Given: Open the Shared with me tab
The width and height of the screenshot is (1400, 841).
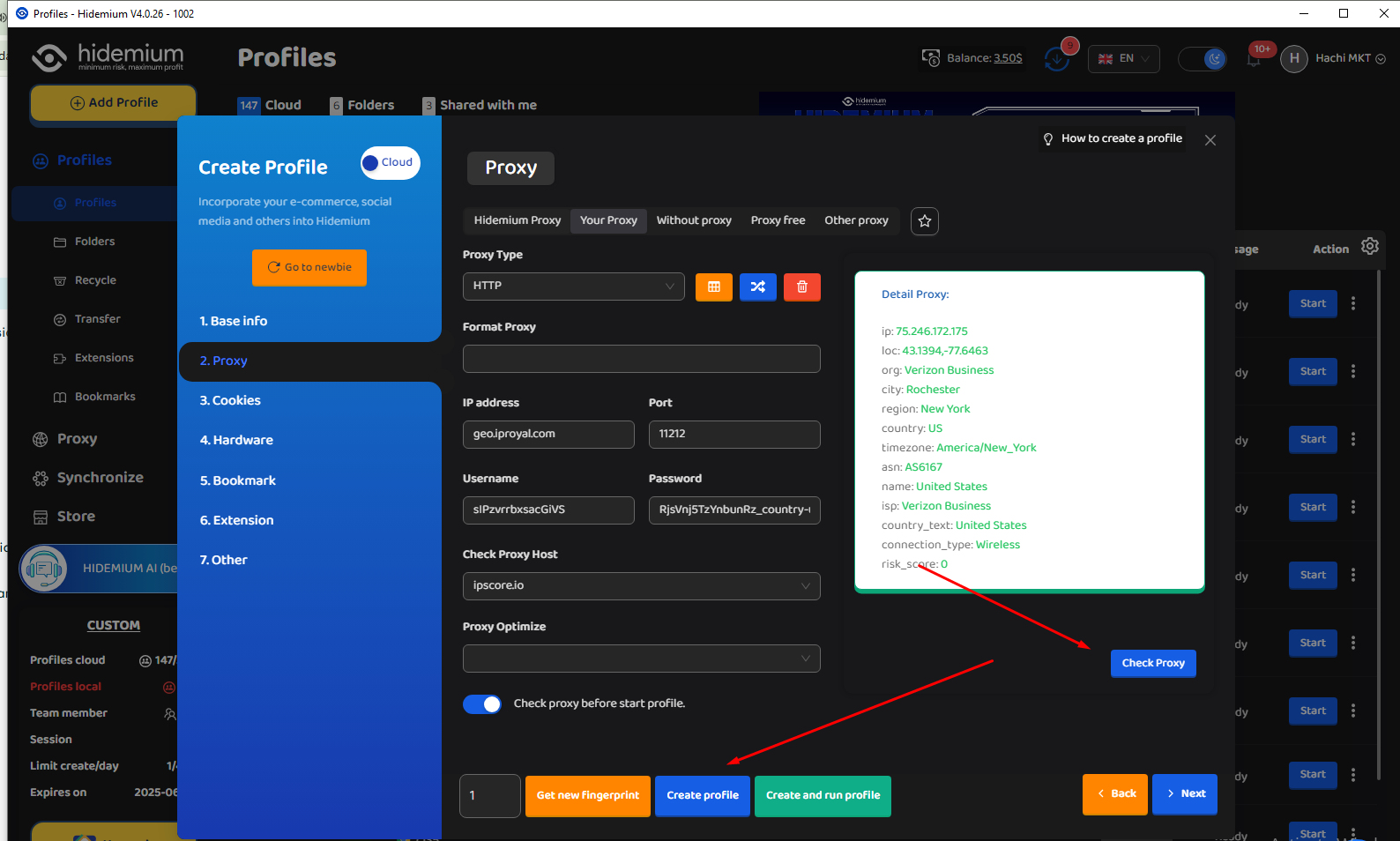Looking at the screenshot, I should [480, 105].
